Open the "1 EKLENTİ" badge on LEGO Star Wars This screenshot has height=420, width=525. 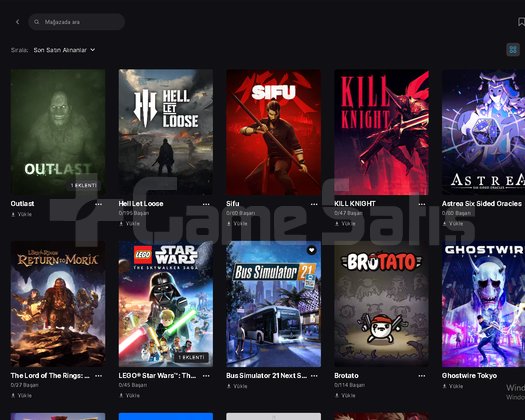(x=191, y=357)
